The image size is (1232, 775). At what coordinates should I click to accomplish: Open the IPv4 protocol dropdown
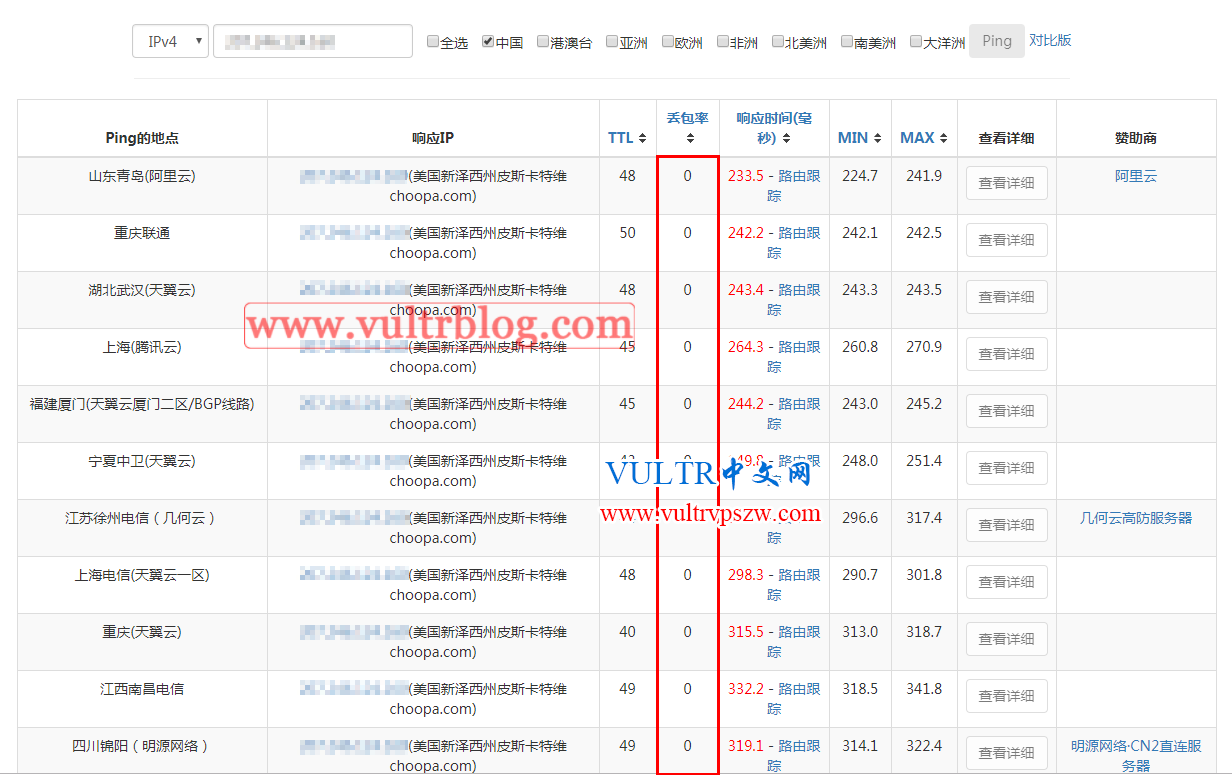pos(170,41)
